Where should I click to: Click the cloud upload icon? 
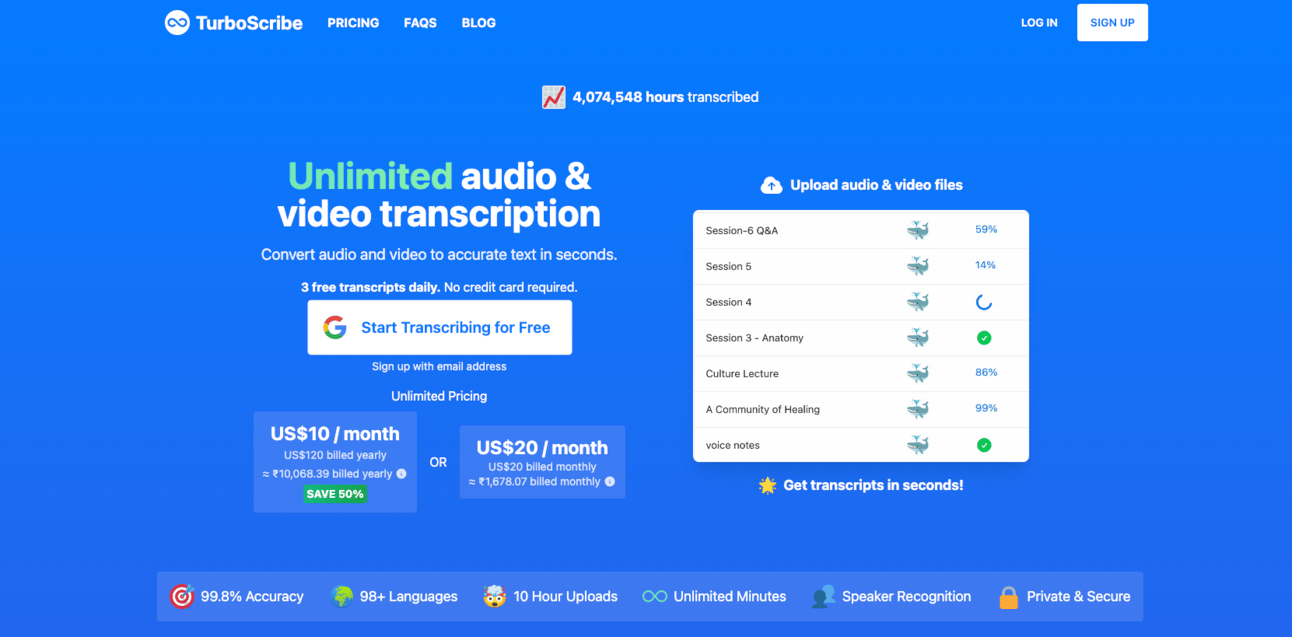point(771,185)
